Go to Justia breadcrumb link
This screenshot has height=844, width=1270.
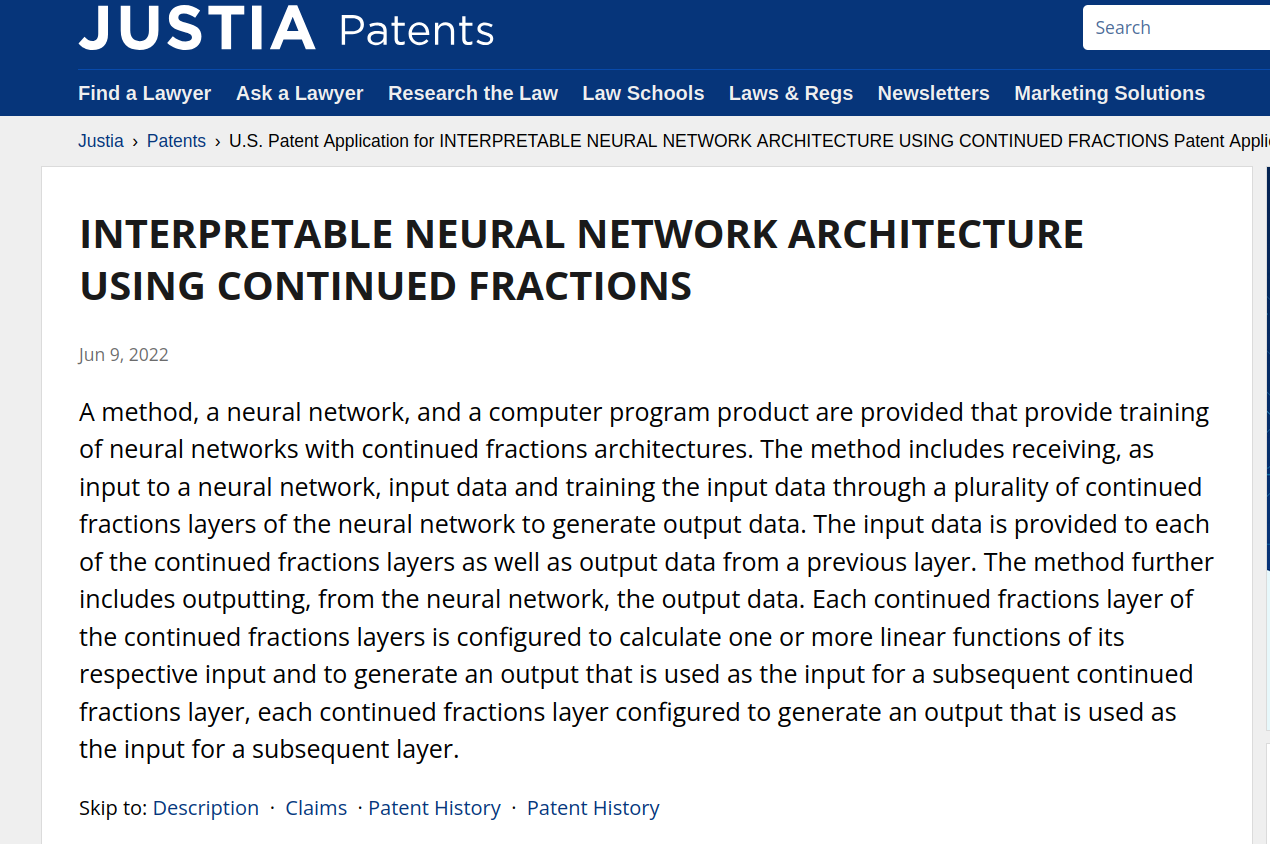pos(101,141)
